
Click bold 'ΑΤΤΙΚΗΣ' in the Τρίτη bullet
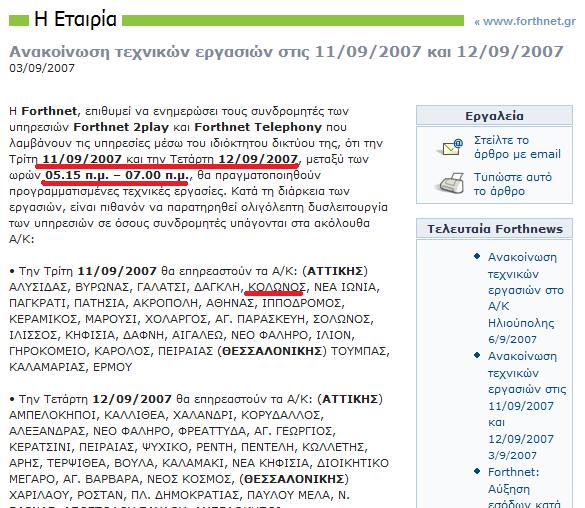tap(335, 271)
